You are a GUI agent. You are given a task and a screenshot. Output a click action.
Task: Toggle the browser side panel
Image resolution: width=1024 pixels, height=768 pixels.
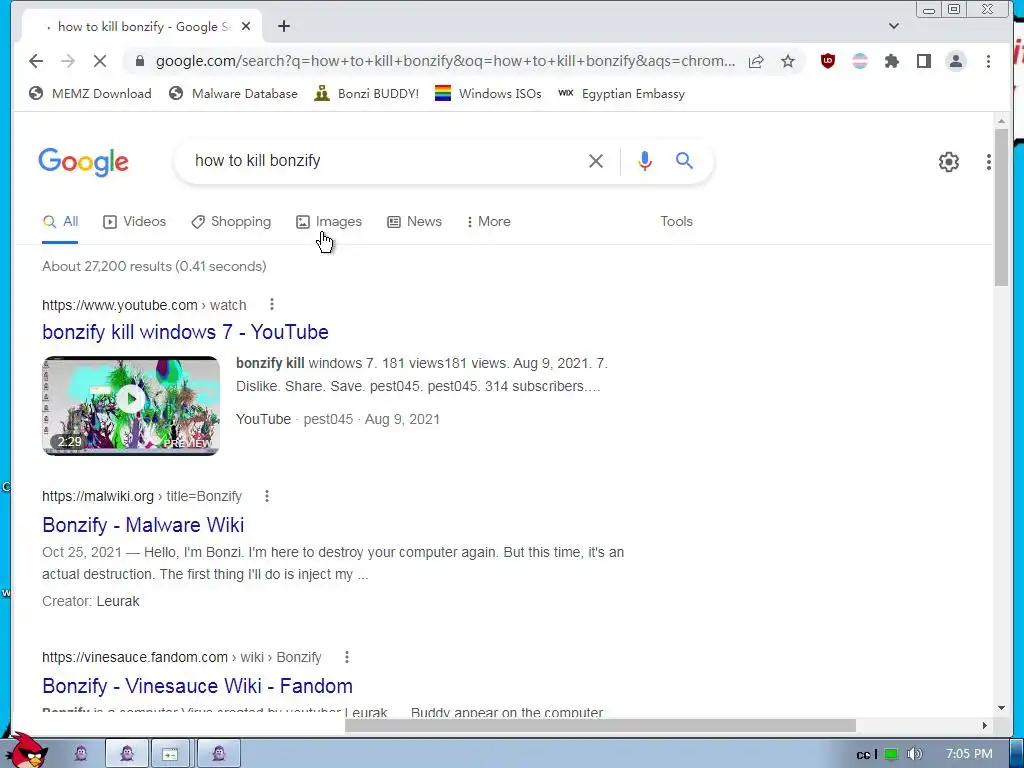point(923,61)
